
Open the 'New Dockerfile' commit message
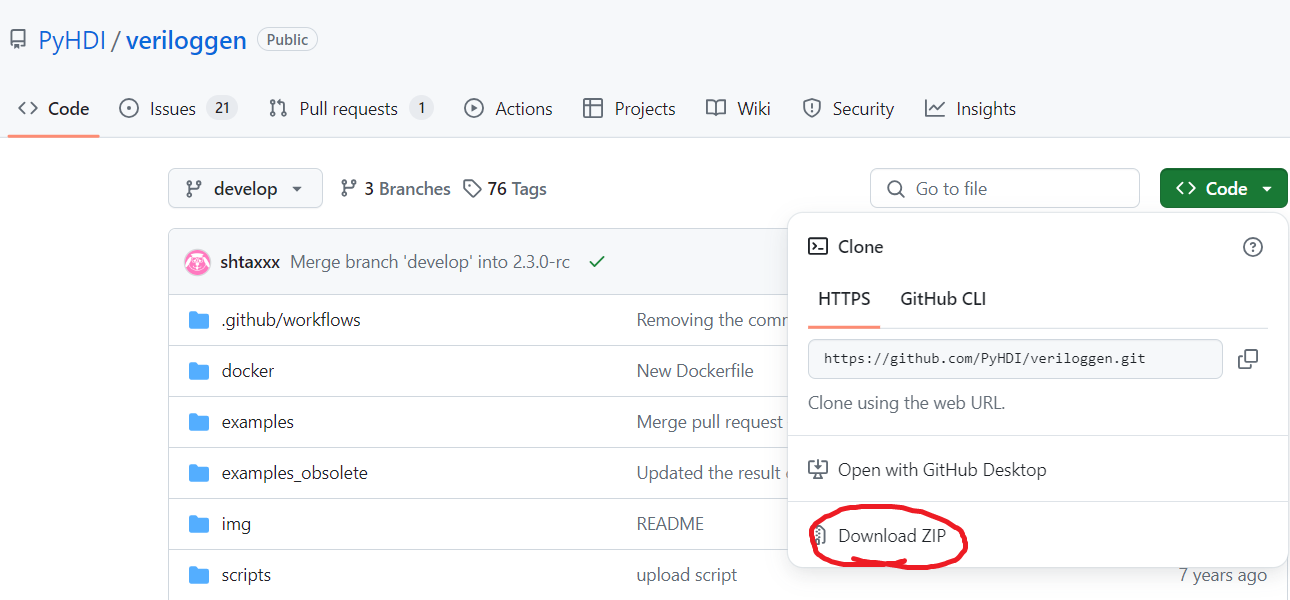(x=695, y=371)
